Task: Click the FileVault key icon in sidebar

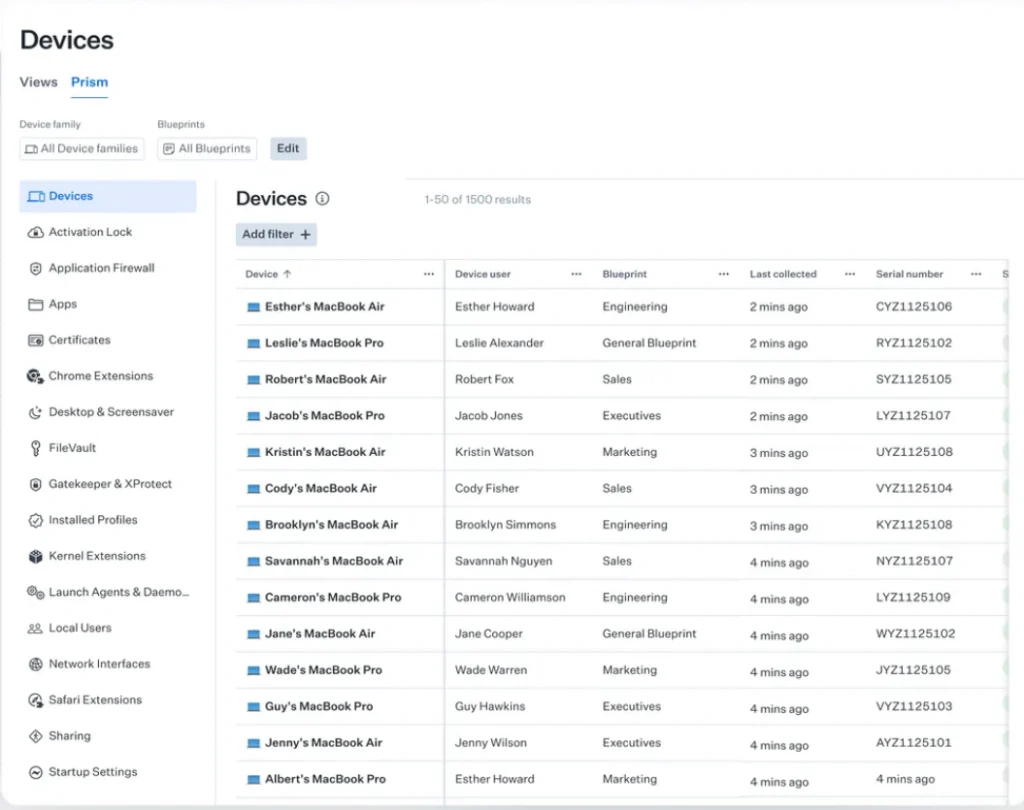Action: tap(36, 448)
